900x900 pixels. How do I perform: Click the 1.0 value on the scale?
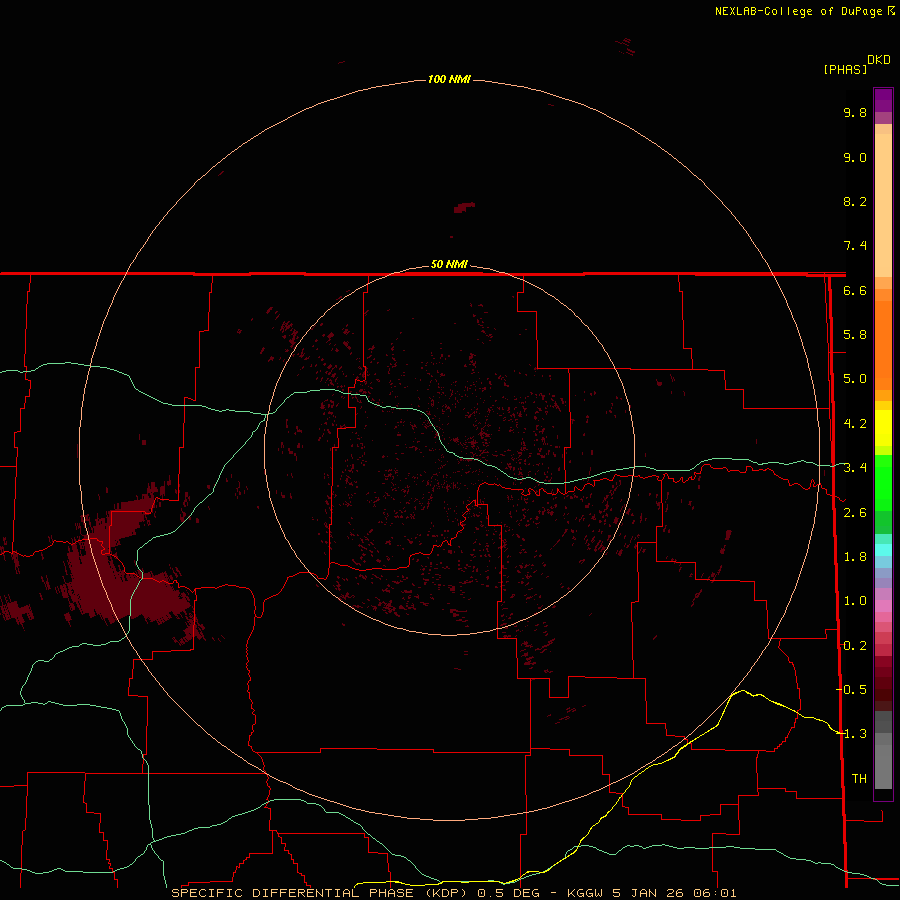click(x=855, y=601)
